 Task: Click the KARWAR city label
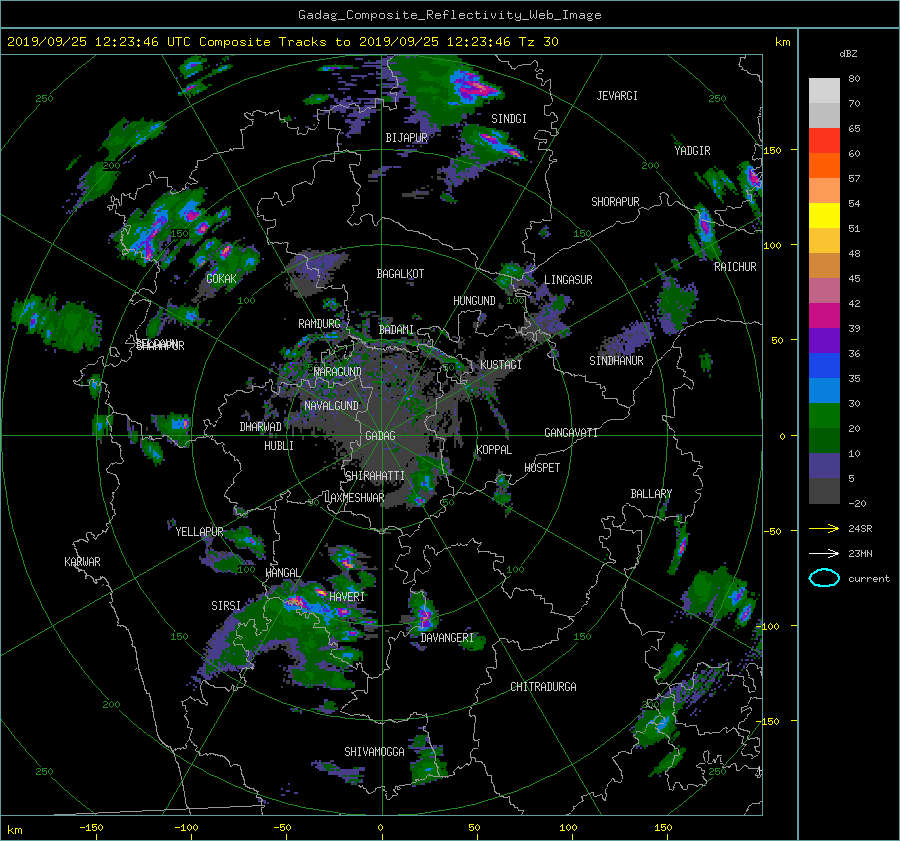click(82, 562)
